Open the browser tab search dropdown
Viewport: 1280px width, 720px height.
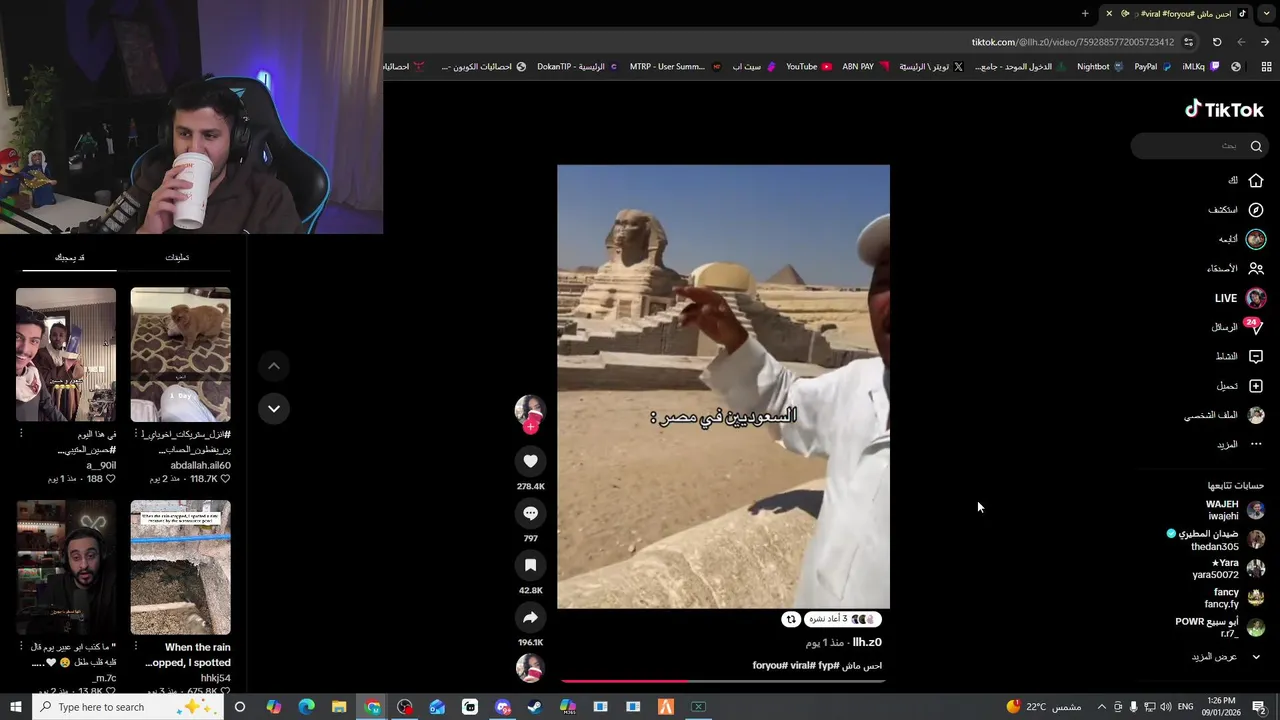1267,13
